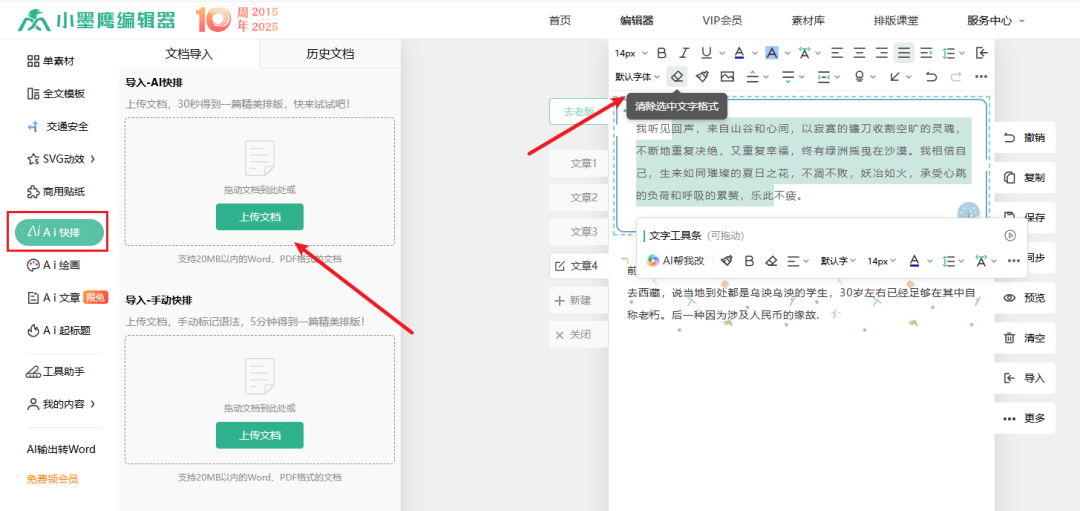
Task: Open VIP会员 in the top navigation
Action: tap(722, 21)
